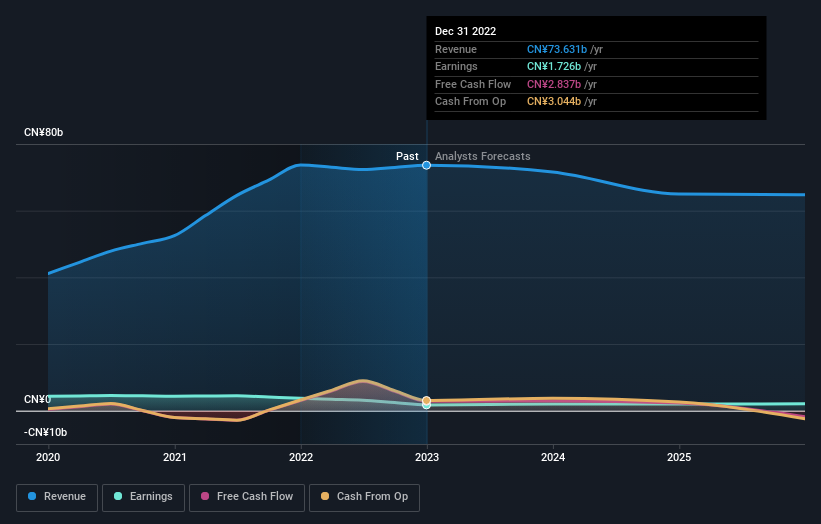Click the cash from op value CN¥3.044b
Screen dimensions: 821x524
tap(554, 102)
